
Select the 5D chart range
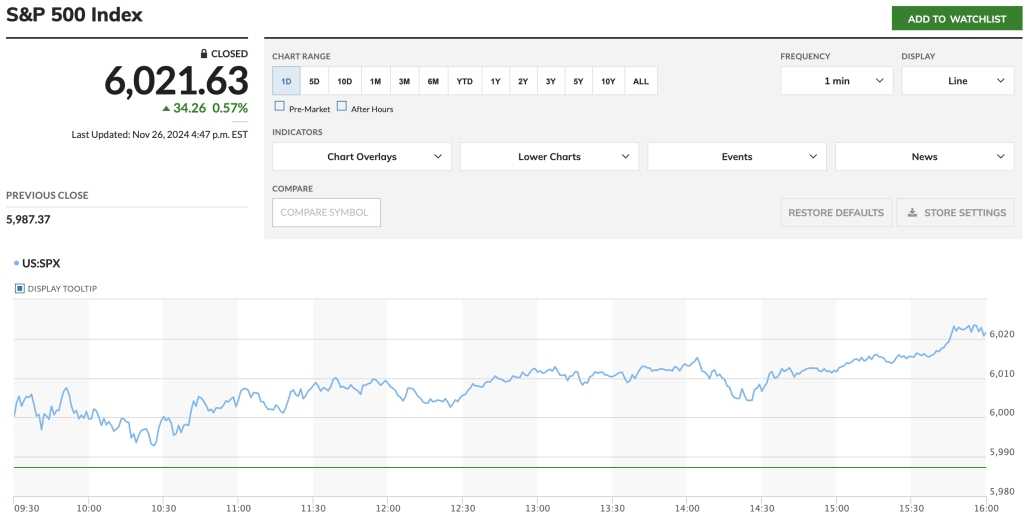pyautogui.click(x=314, y=81)
